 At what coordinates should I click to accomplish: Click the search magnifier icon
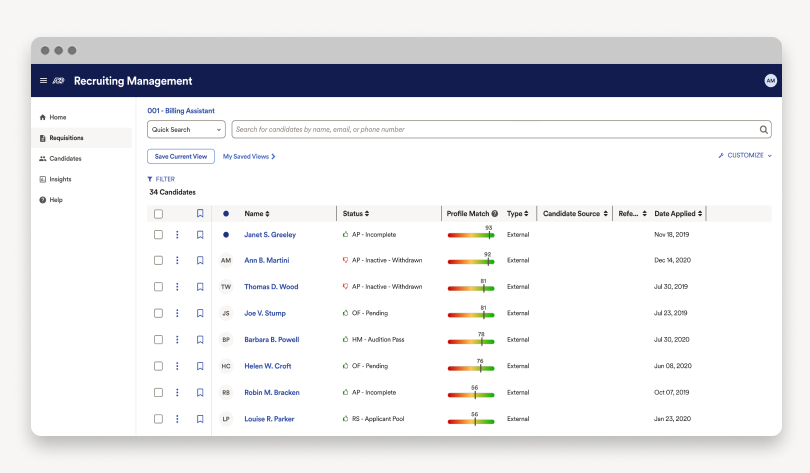(x=763, y=130)
